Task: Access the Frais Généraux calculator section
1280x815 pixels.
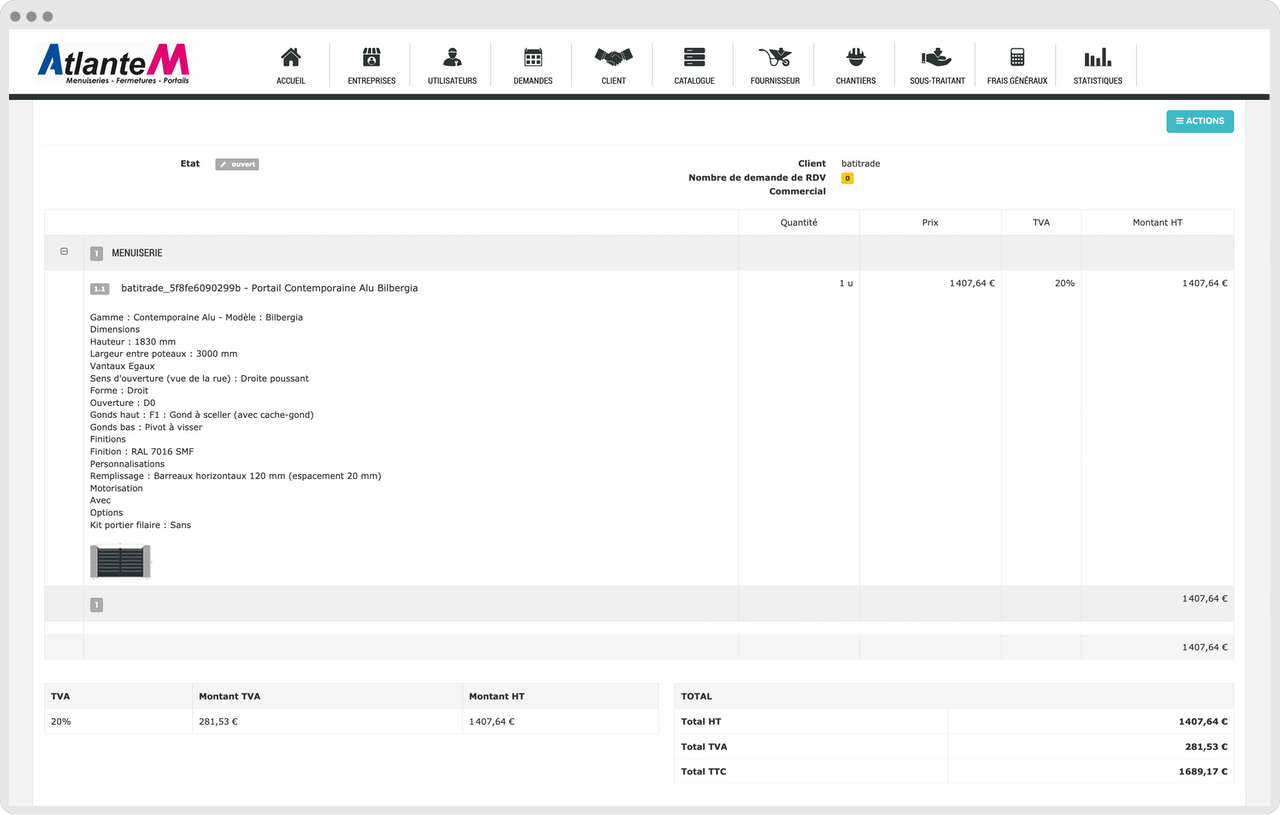Action: pos(1016,64)
